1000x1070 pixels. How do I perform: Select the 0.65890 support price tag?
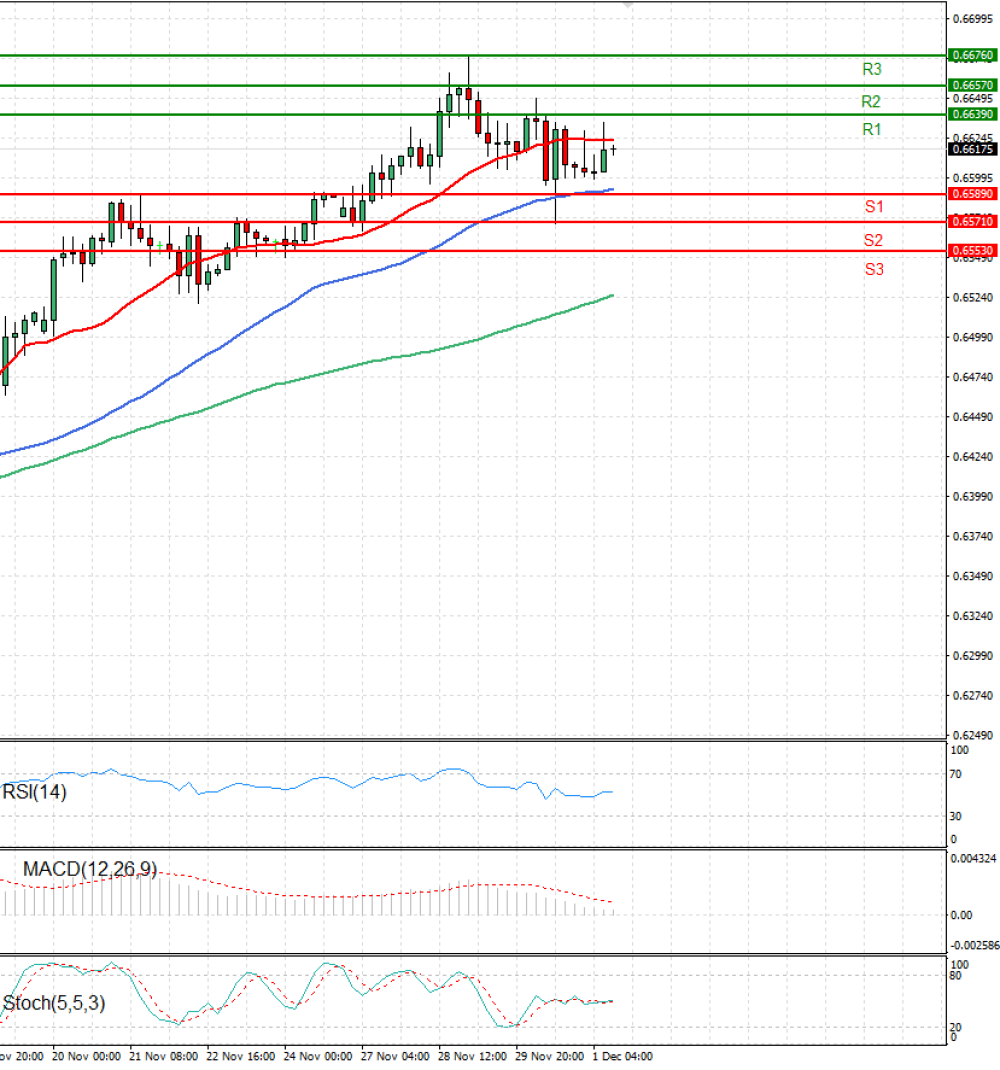(x=973, y=194)
